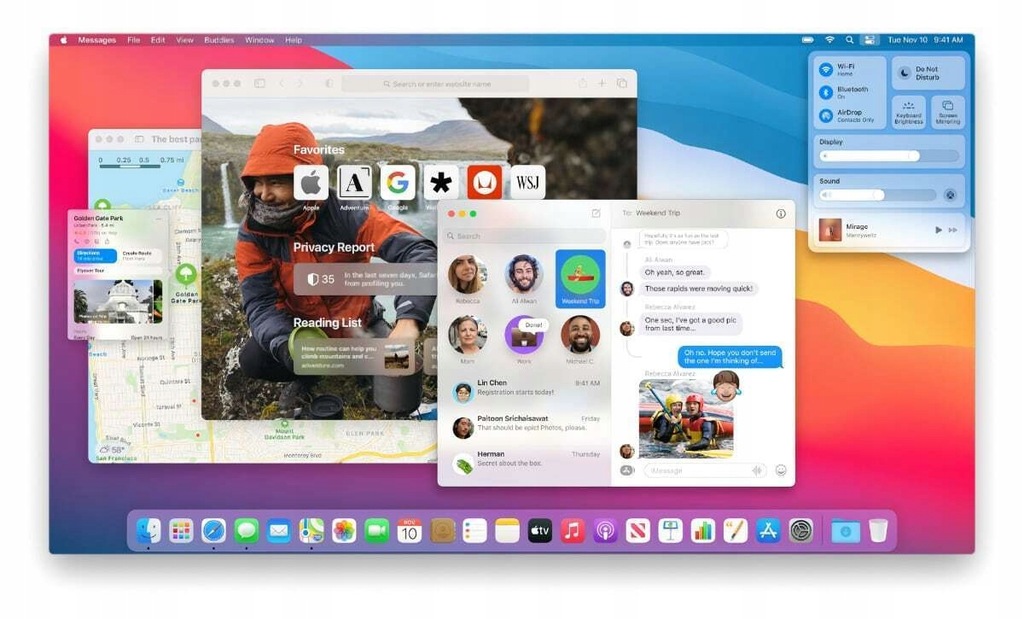Open the Messages menu
Viewport: 1024px width, 619px height.
(97, 40)
